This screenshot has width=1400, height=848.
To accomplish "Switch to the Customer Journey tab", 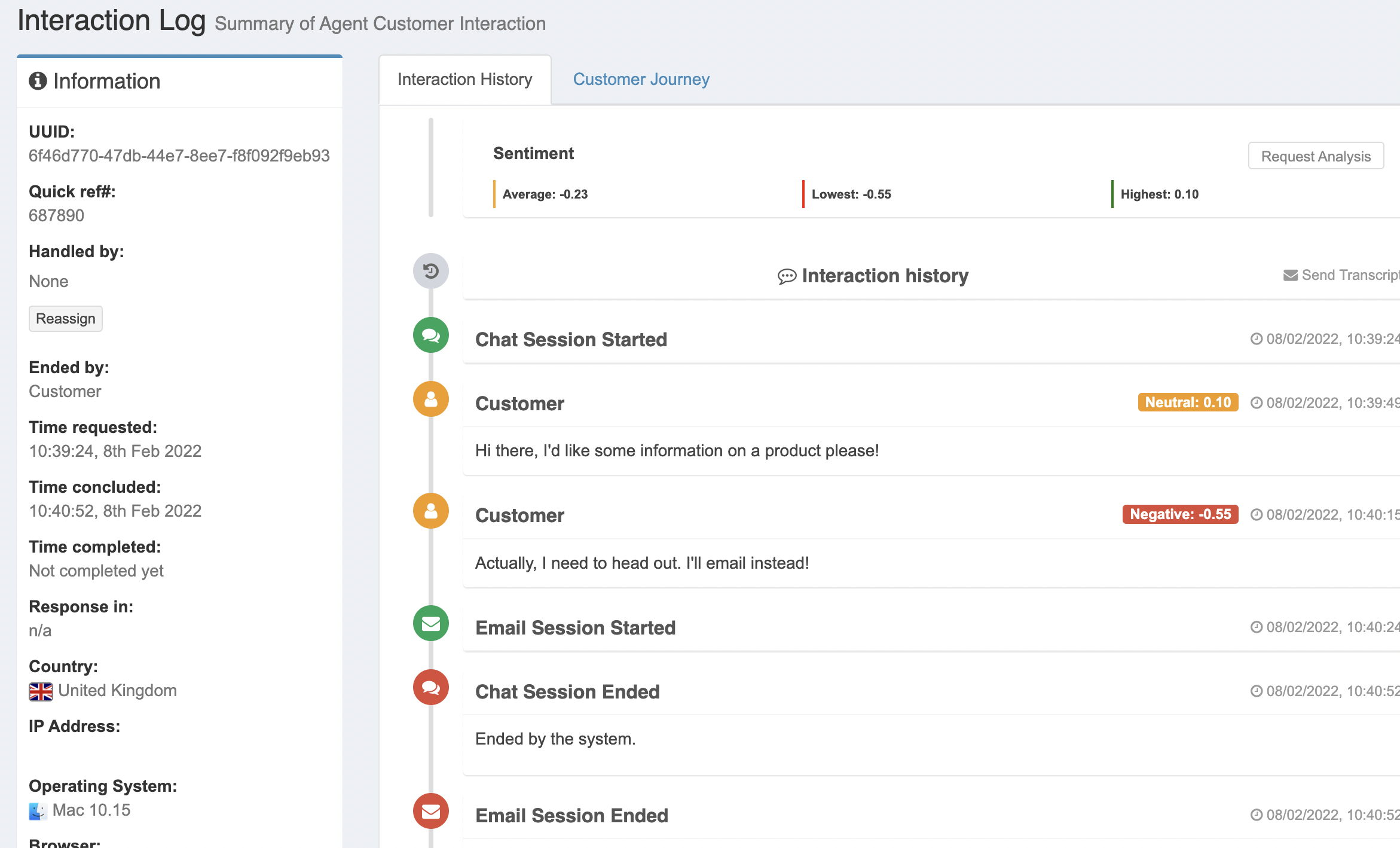I will (x=641, y=80).
